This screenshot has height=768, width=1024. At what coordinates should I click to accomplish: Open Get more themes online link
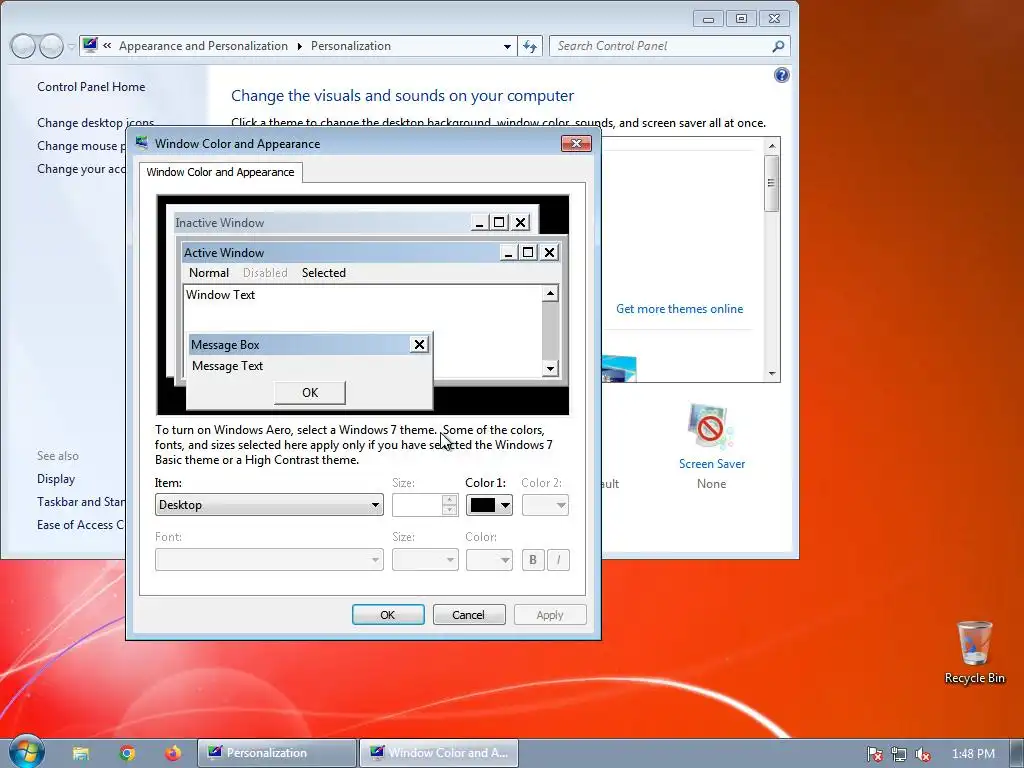[679, 309]
